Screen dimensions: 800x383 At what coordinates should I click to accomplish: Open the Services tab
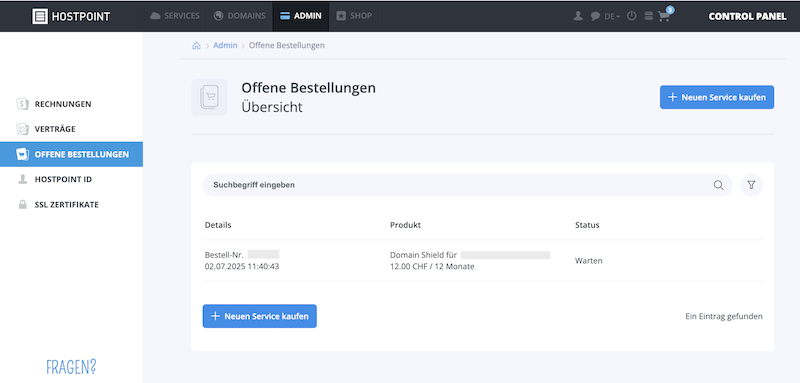click(175, 16)
